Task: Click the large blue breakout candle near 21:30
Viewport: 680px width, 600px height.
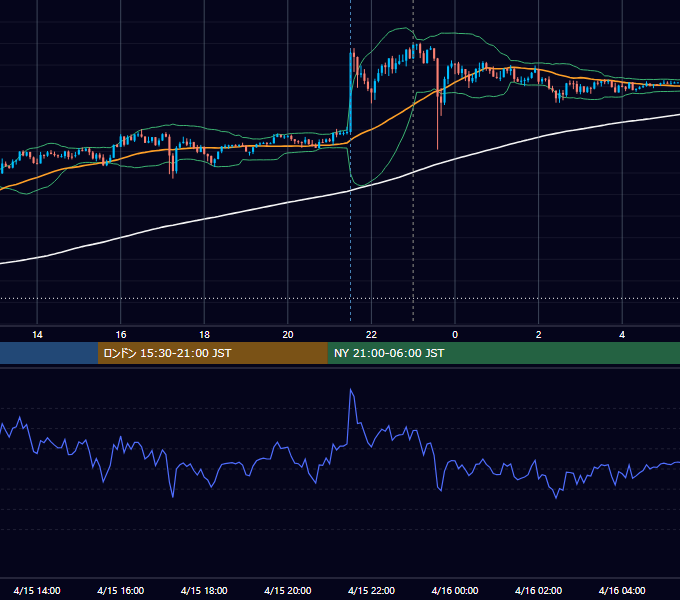Action: 350,91
